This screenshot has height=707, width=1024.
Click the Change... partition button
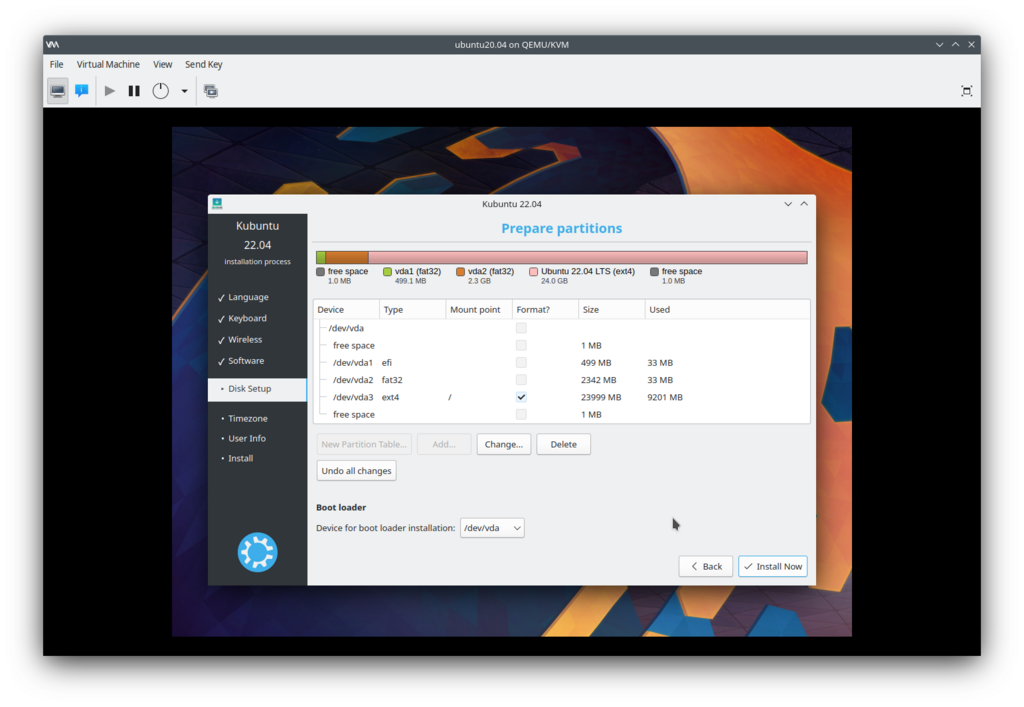pyautogui.click(x=503, y=444)
